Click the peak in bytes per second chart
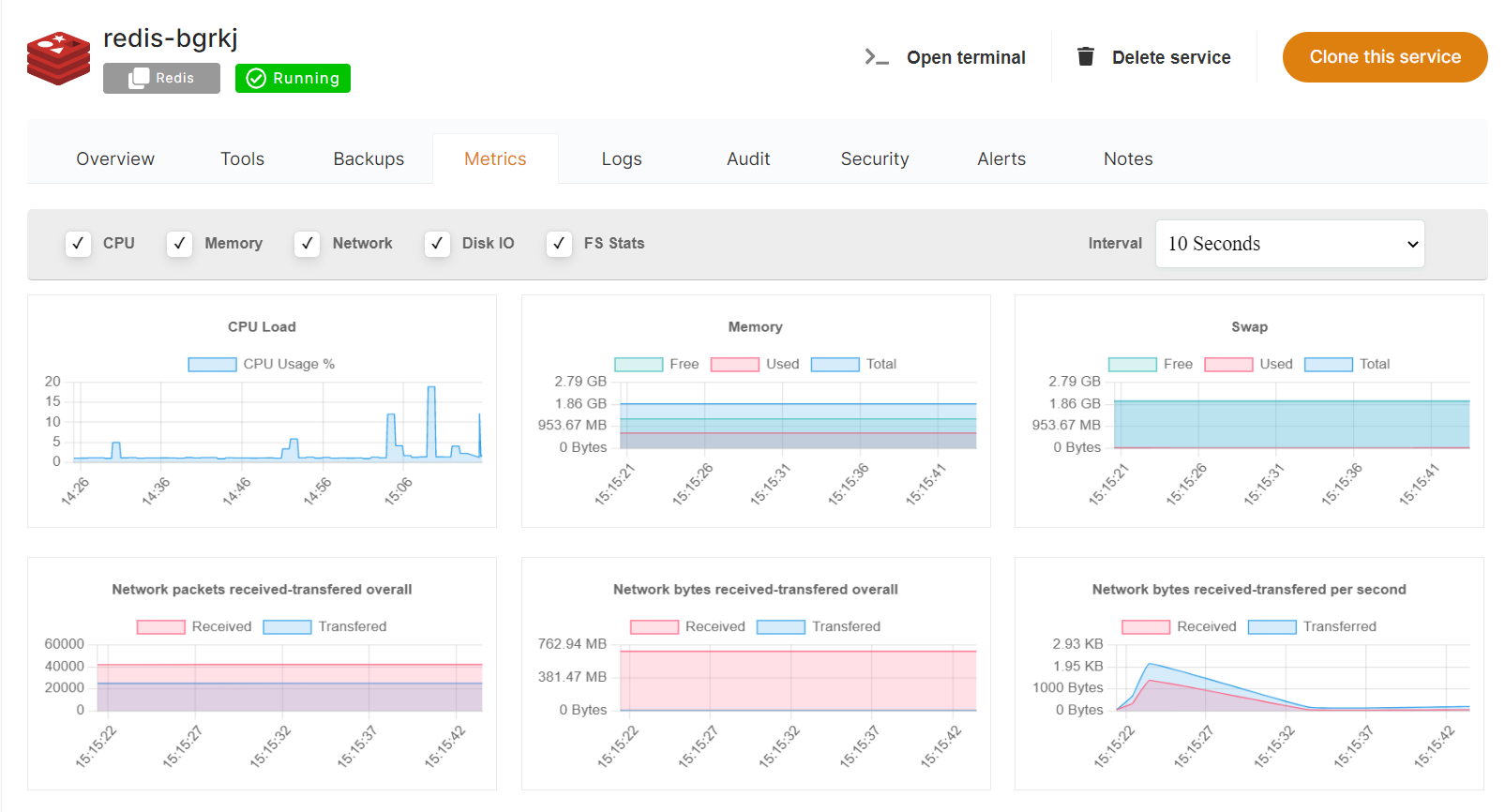1505x812 pixels. pos(1150,664)
